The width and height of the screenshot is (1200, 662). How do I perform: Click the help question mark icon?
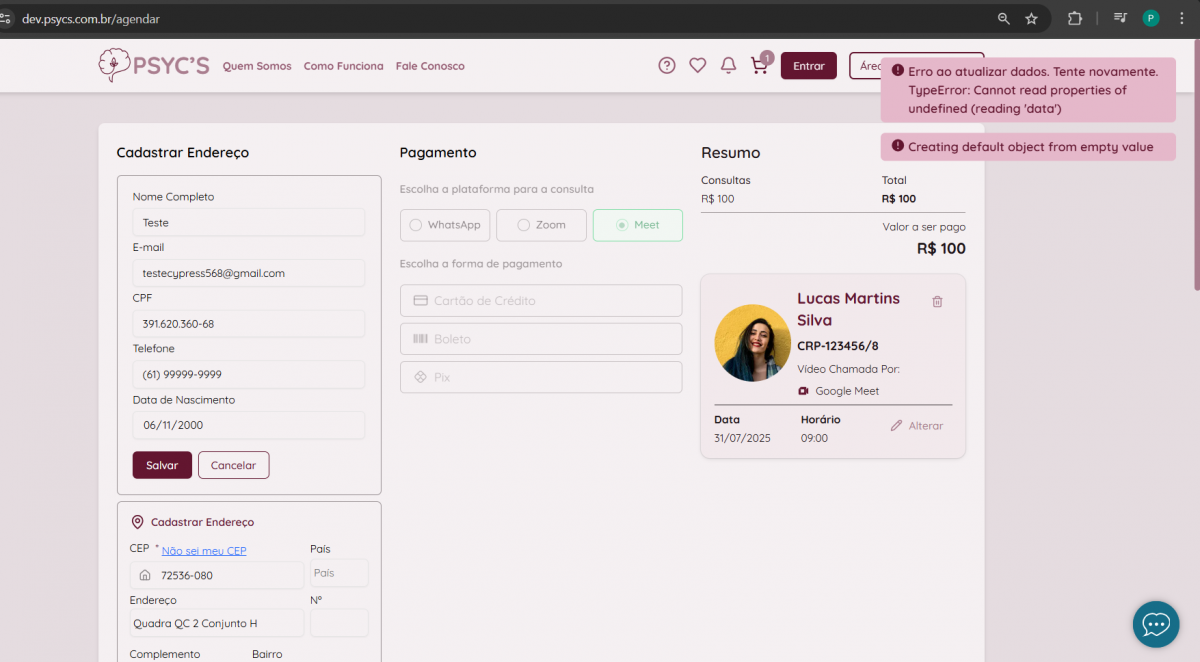(667, 66)
